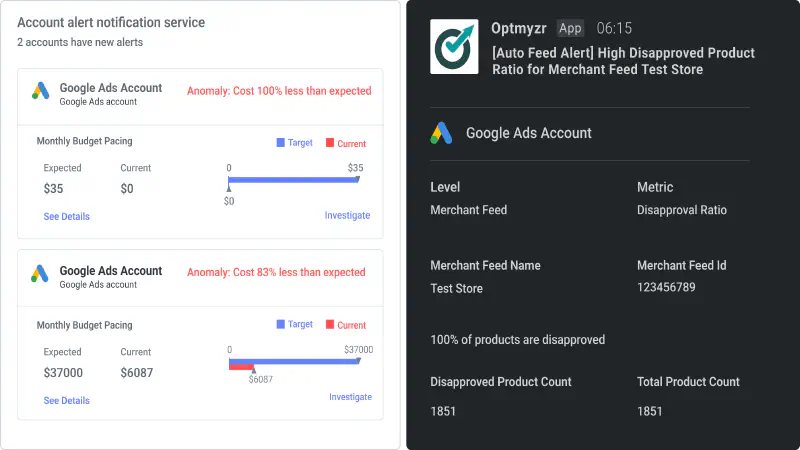The height and width of the screenshot is (450, 800).
Task: Click the $35 budget pacing bar
Action: click(293, 180)
